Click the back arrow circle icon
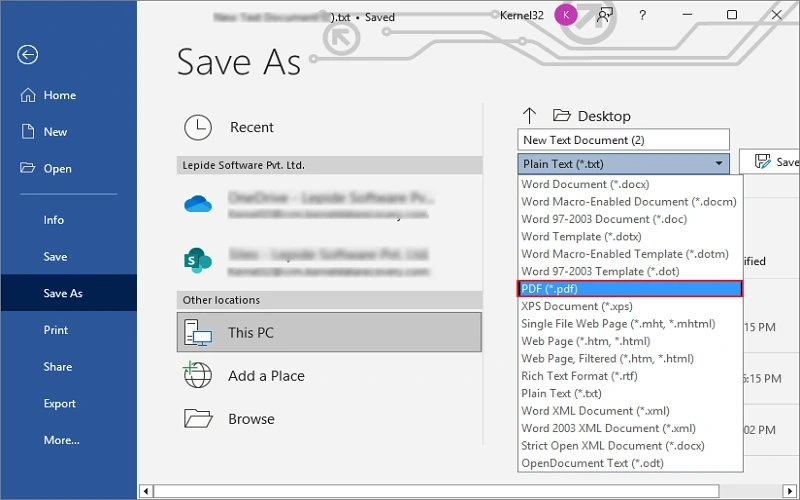Image resolution: width=800 pixels, height=500 pixels. point(28,55)
